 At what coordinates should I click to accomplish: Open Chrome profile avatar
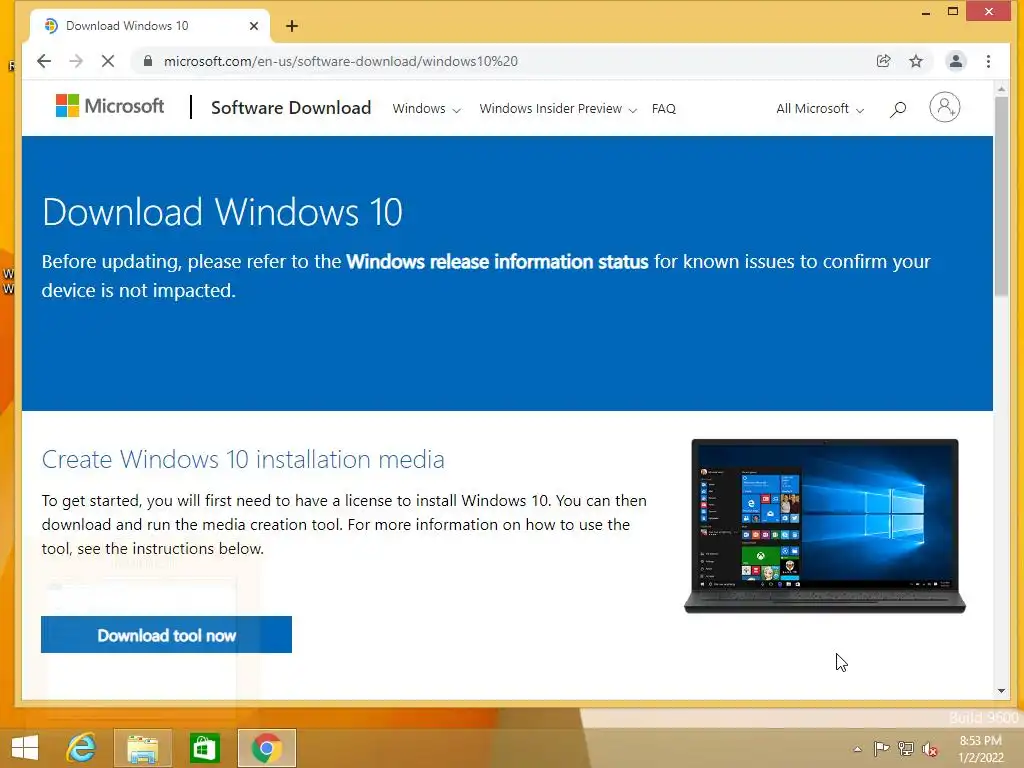click(x=955, y=61)
